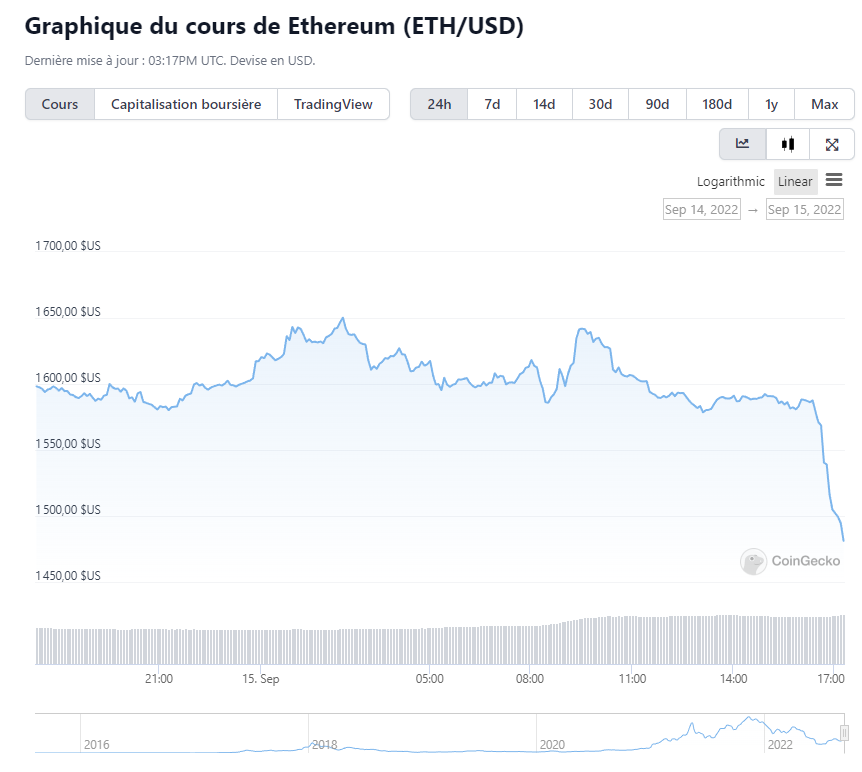
Task: Switch to the line chart view icon
Action: (742, 144)
